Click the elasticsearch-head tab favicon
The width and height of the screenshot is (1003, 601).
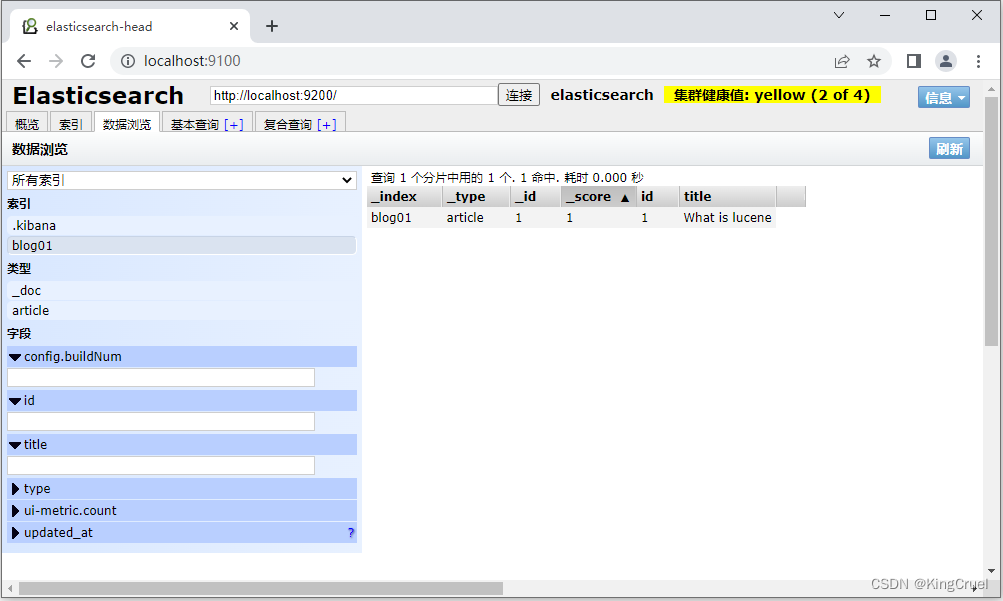[x=29, y=26]
